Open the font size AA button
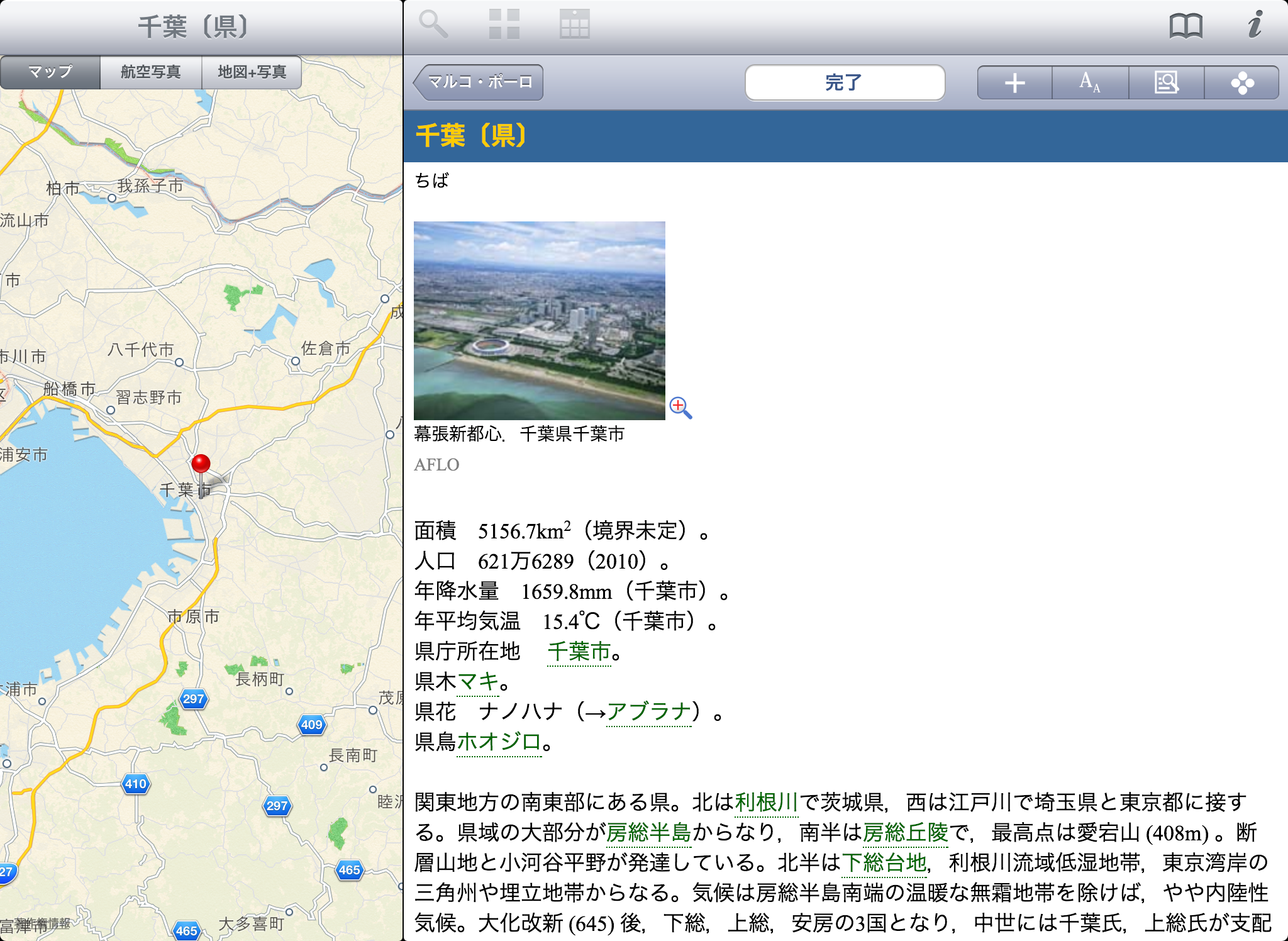Viewport: 1288px width, 941px height. click(1090, 82)
